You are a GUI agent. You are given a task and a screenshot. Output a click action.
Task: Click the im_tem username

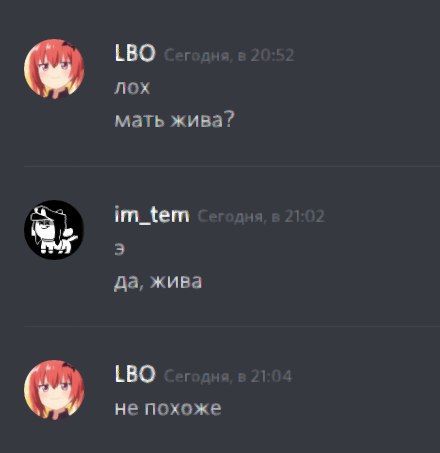pos(152,214)
